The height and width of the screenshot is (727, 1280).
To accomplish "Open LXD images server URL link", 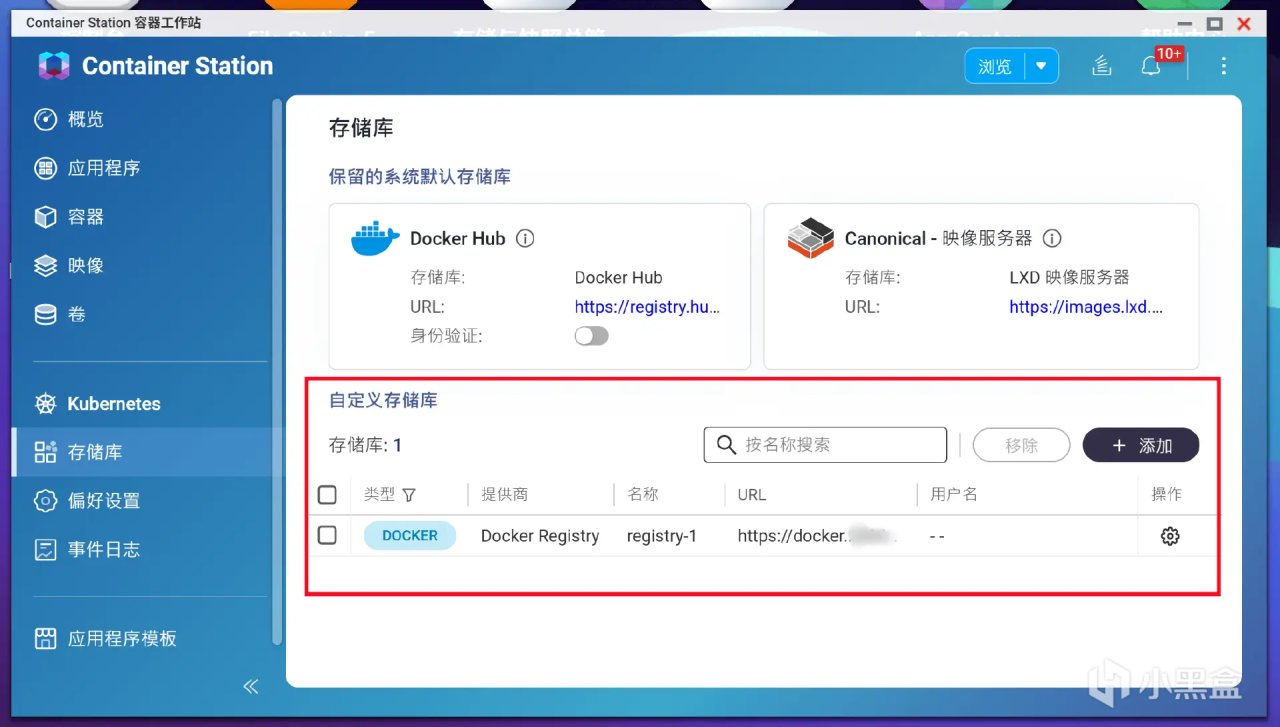I will pyautogui.click(x=1086, y=307).
